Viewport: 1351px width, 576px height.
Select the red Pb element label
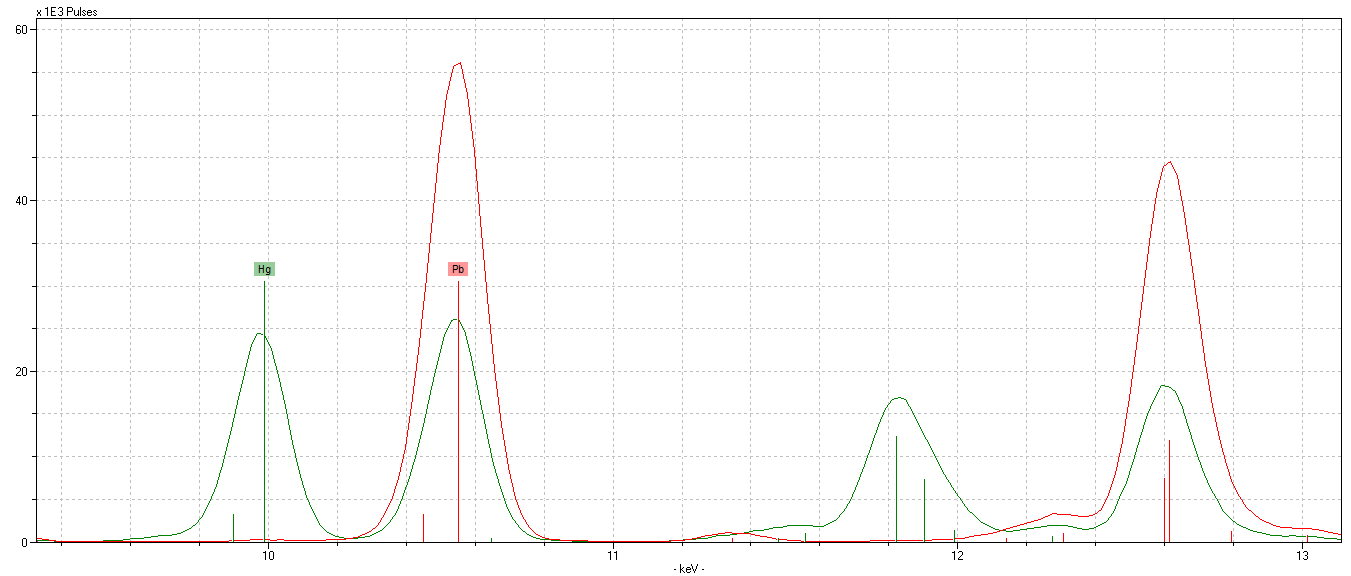[458, 269]
